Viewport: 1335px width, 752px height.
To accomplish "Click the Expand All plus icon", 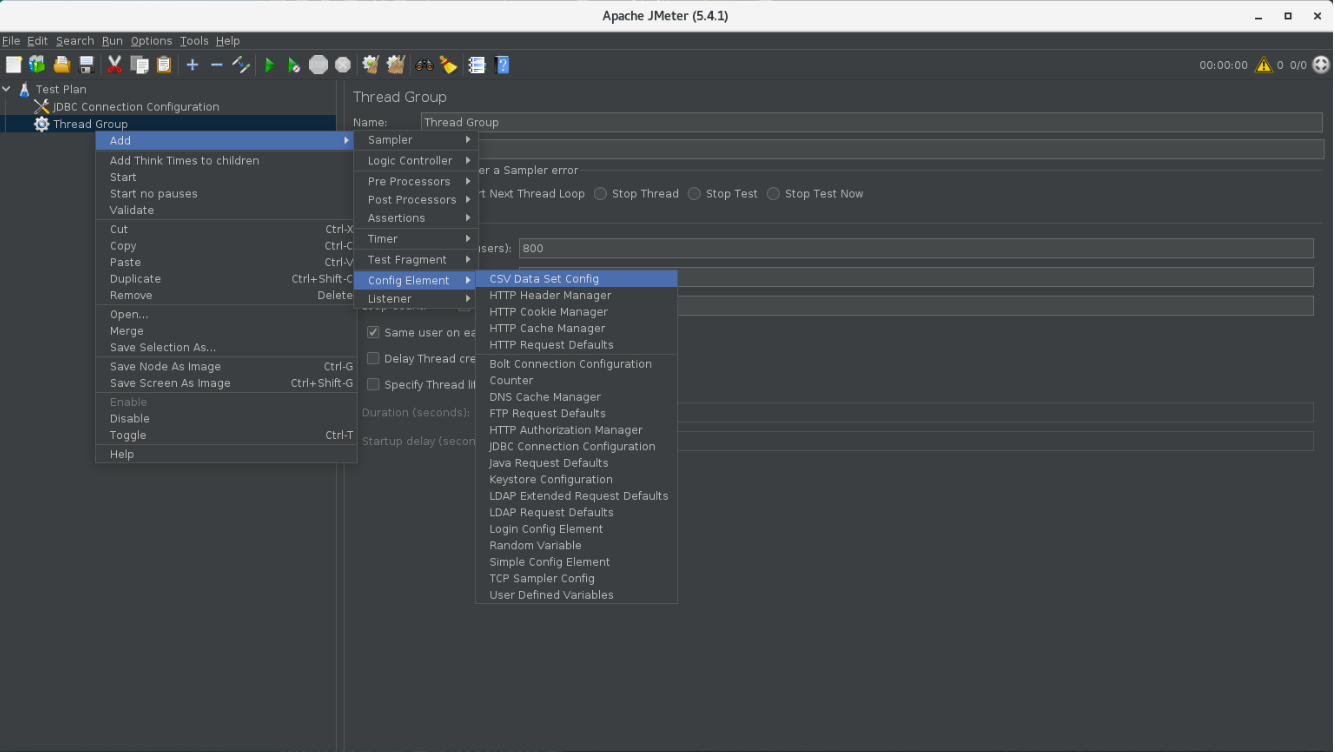I will tap(192, 65).
